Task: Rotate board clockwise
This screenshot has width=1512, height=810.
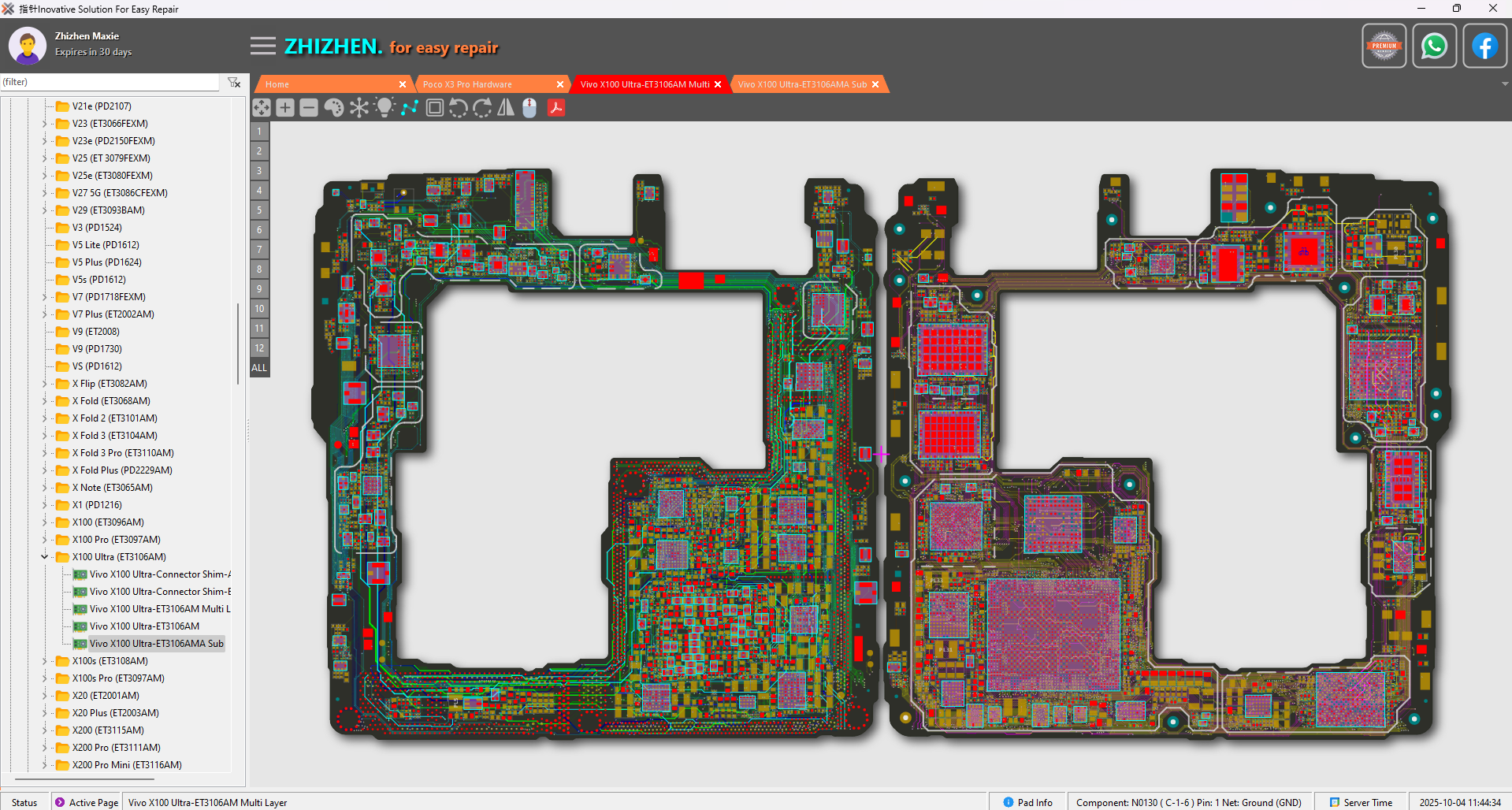Action: tap(482, 108)
